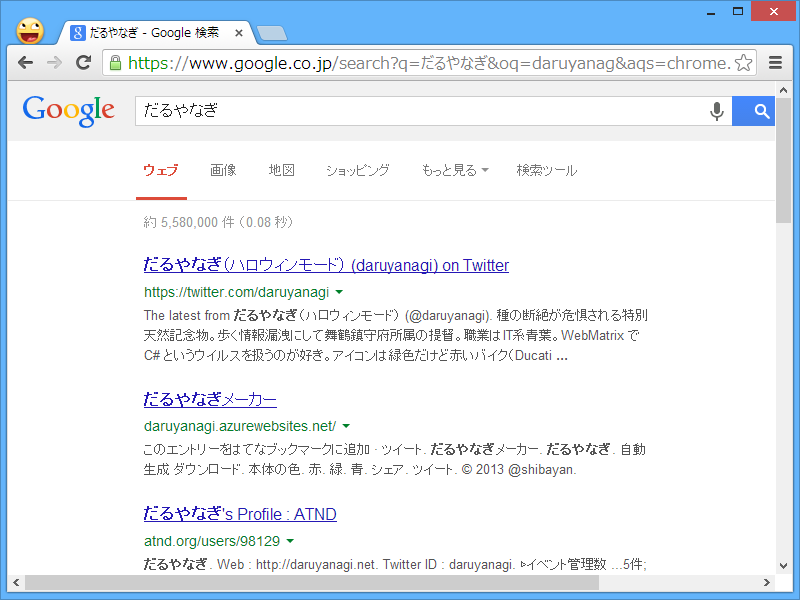Expand arrow next to twitter.com/daruyanagi URL
Viewport: 800px width, 600px height.
(x=339, y=292)
